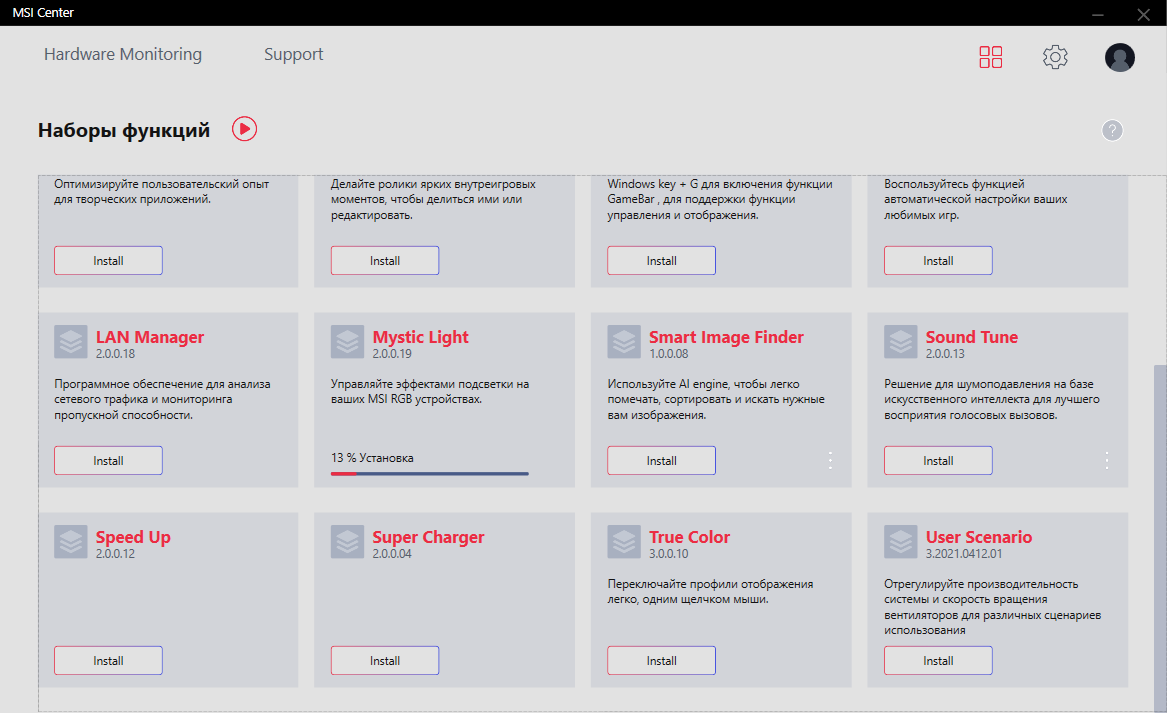Install the GameBar Windows key feature
The height and width of the screenshot is (713, 1167).
[x=661, y=260]
